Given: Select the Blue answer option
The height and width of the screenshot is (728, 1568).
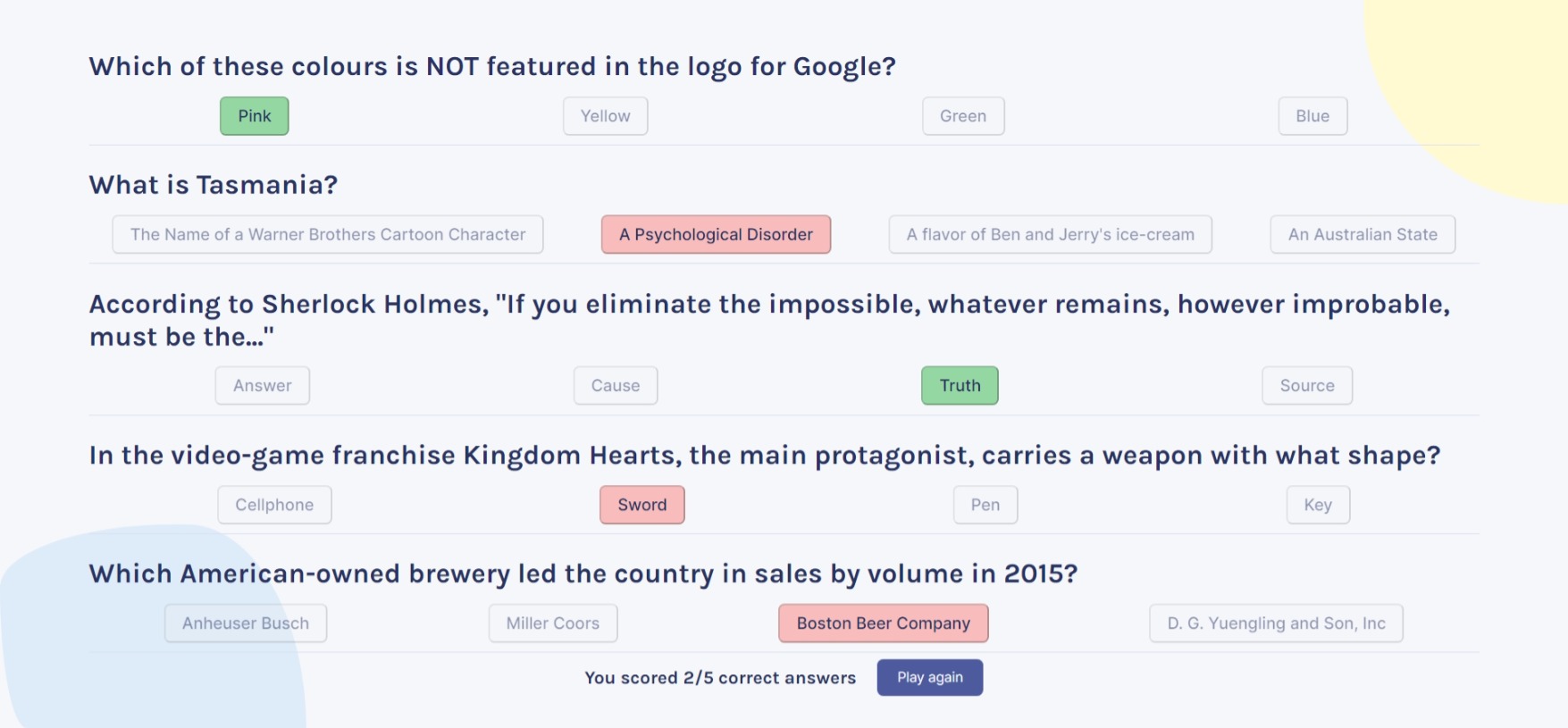Looking at the screenshot, I should tap(1312, 116).
